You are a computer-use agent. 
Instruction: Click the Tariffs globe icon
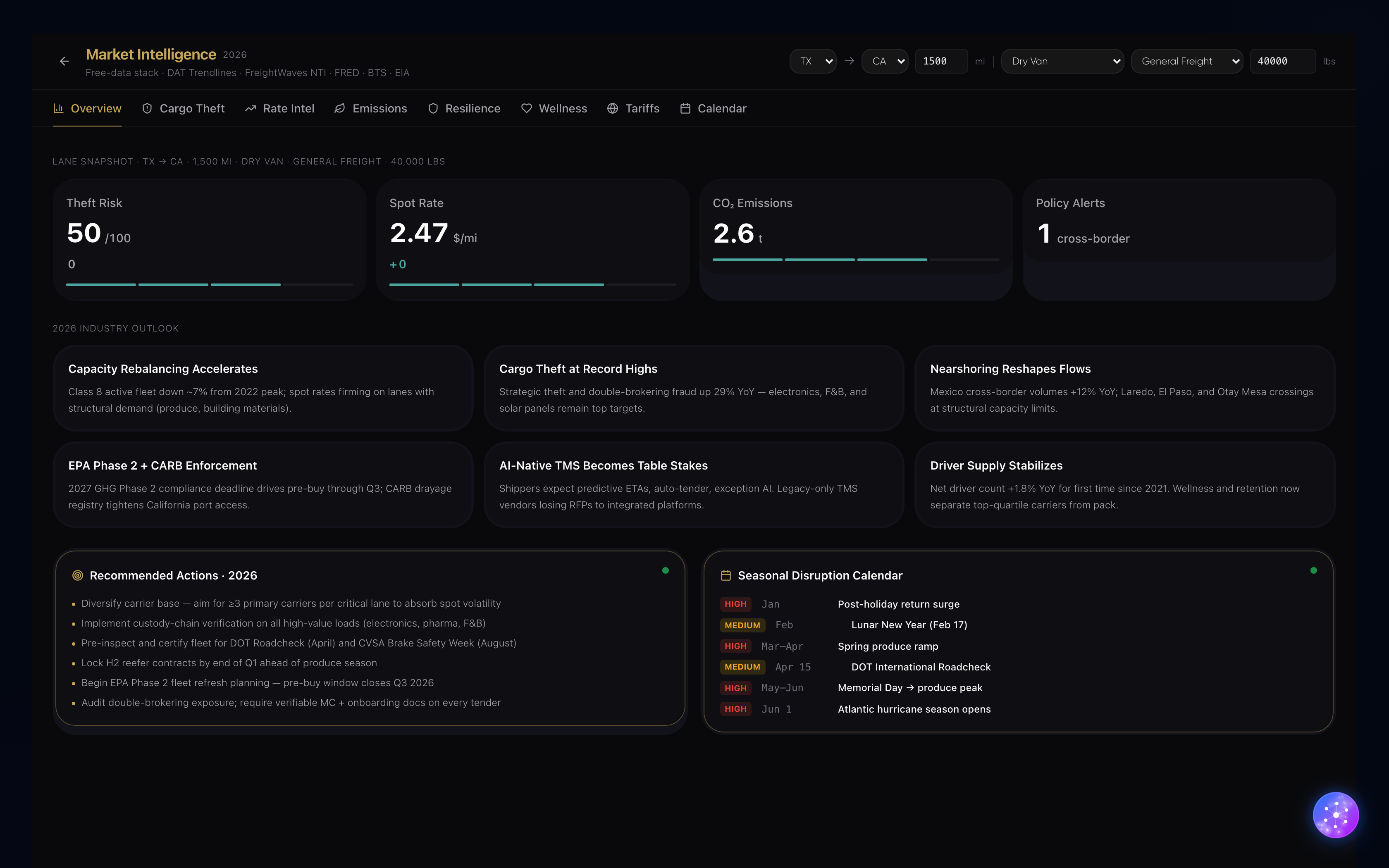pyautogui.click(x=612, y=108)
